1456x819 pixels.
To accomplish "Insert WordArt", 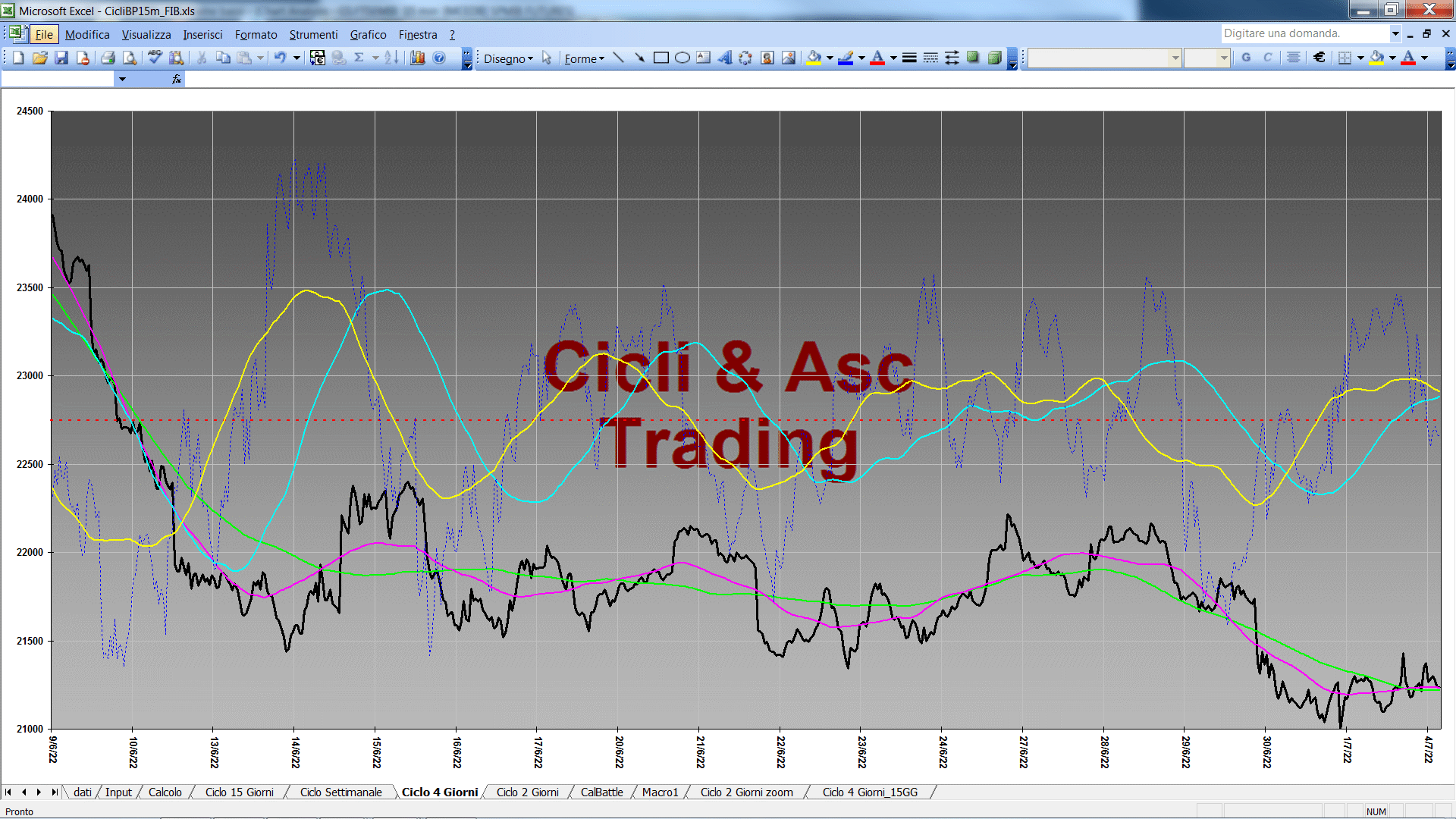I will pyautogui.click(x=724, y=58).
